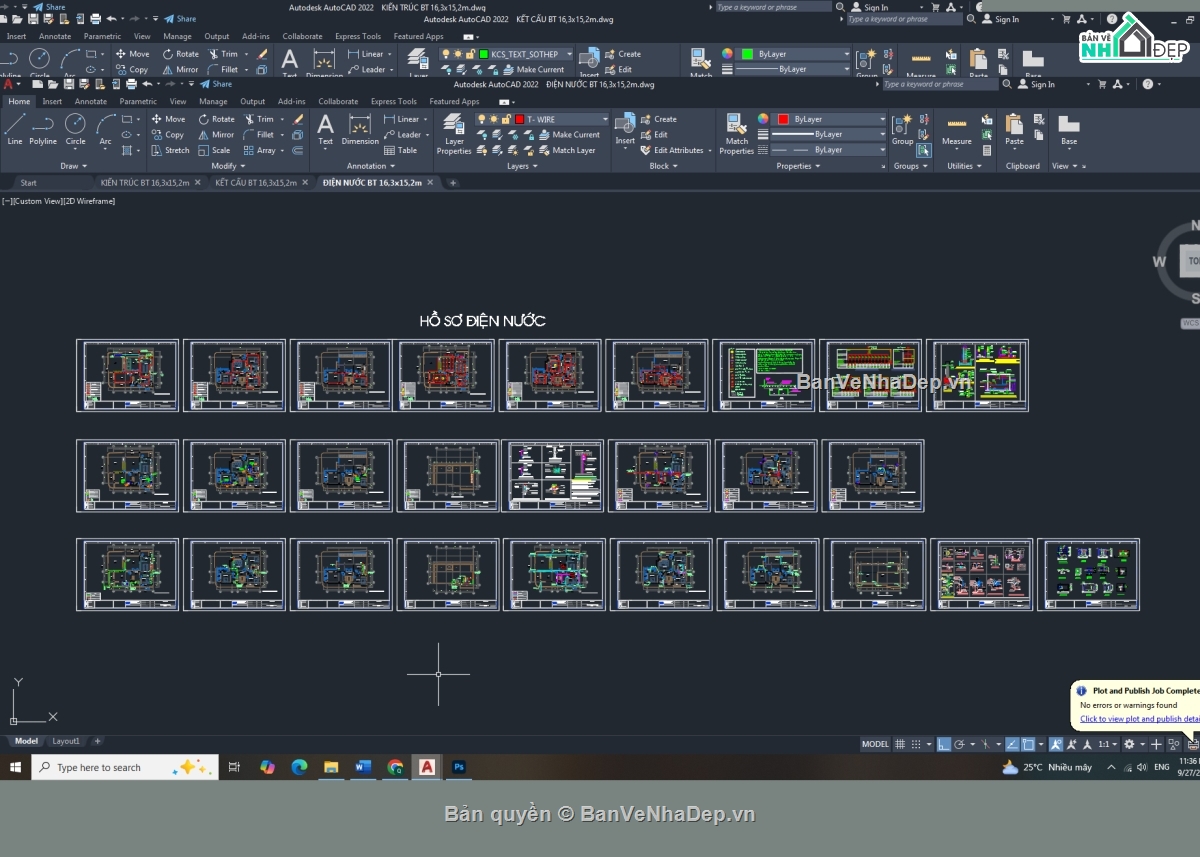
Task: Activate the Stretch modify tool
Action: point(170,151)
